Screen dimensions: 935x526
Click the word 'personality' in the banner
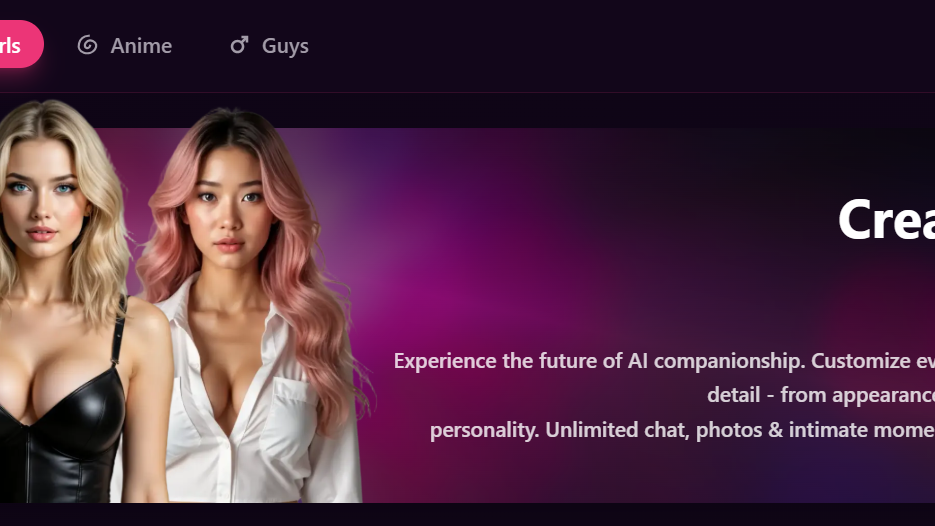[x=484, y=430]
